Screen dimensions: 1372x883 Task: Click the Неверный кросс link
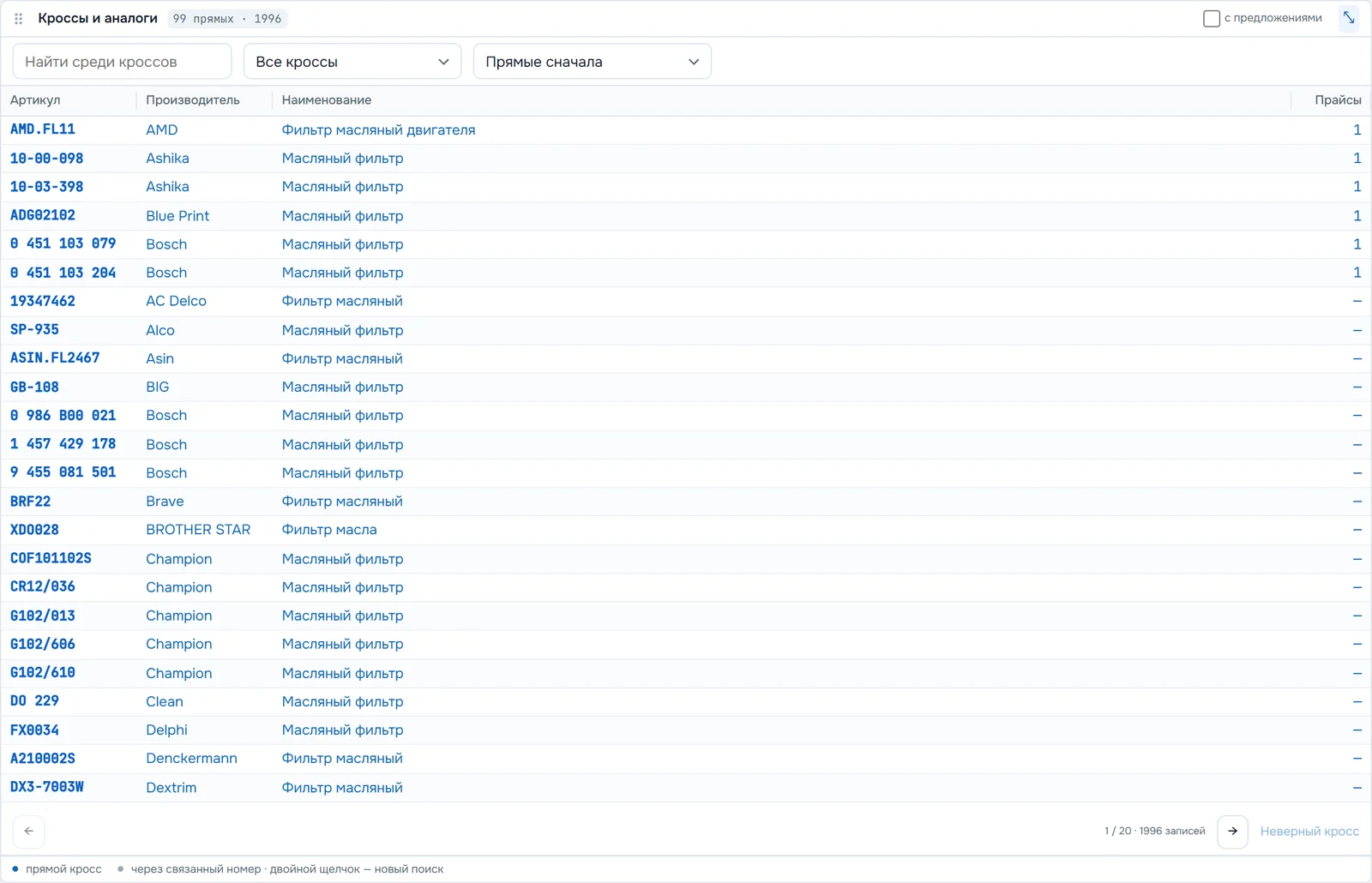pos(1309,832)
